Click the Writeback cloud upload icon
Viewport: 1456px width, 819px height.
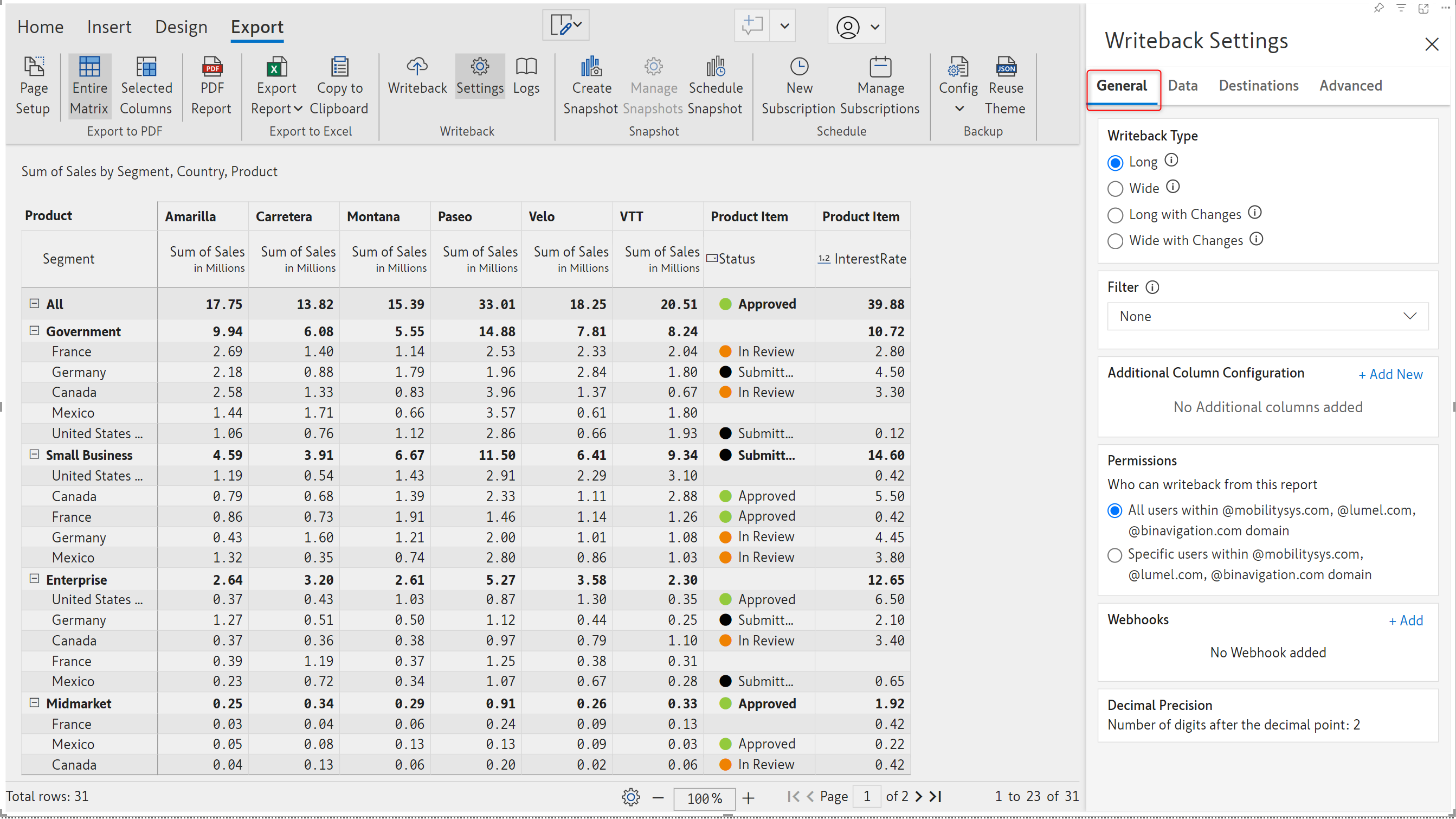pos(417,67)
